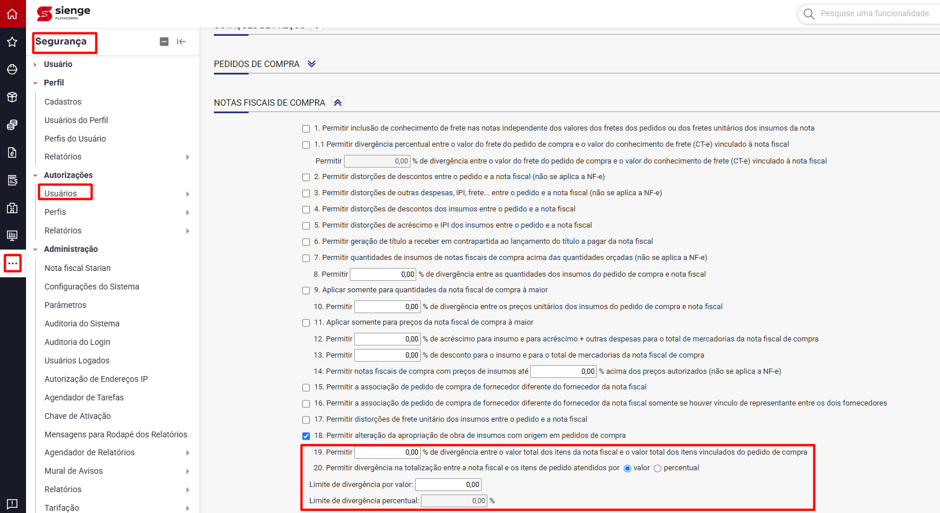The image size is (940, 513).
Task: Collapse all menu groups with minus icon
Action: coord(164,41)
